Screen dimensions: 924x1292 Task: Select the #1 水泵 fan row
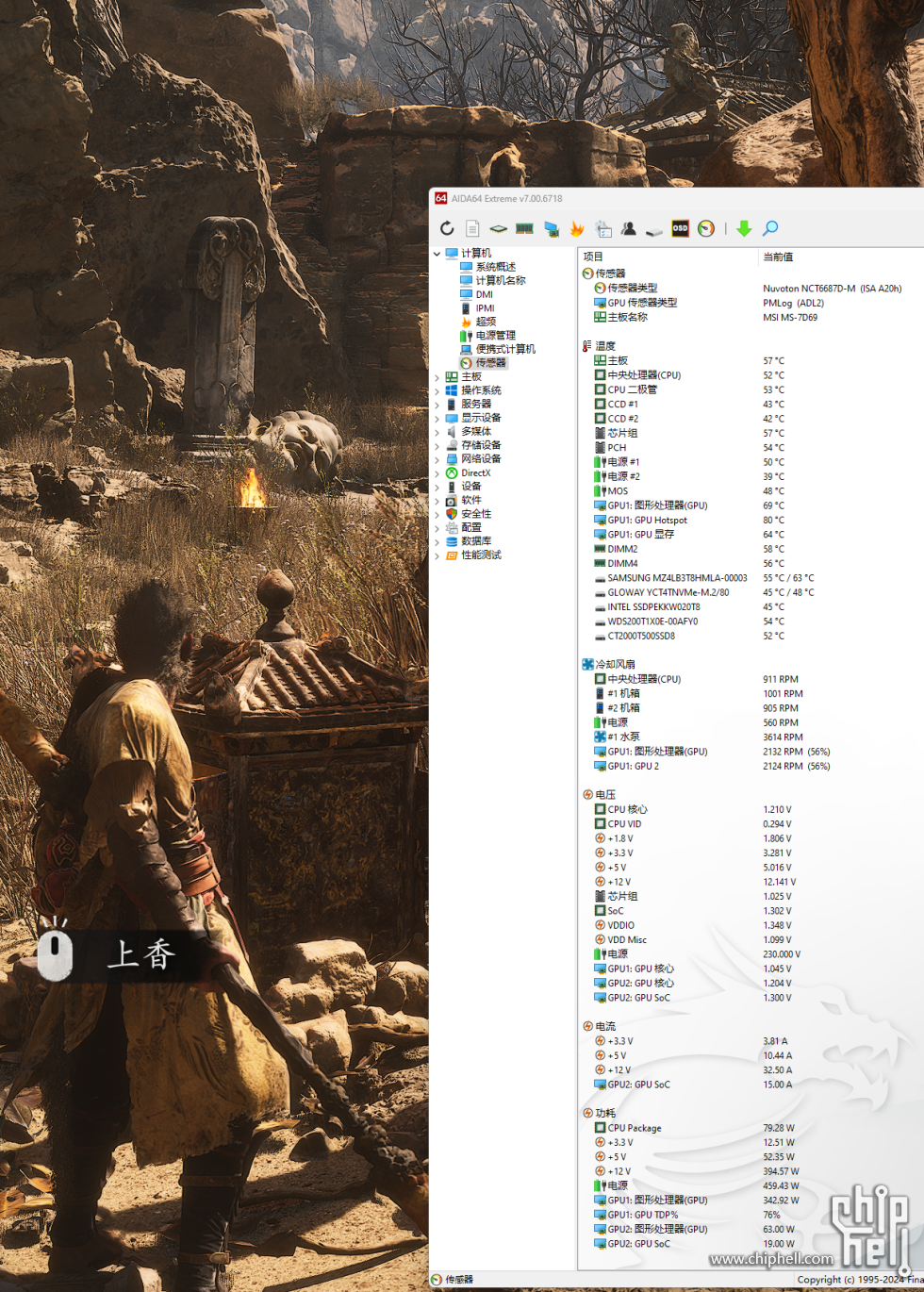[x=751, y=737]
